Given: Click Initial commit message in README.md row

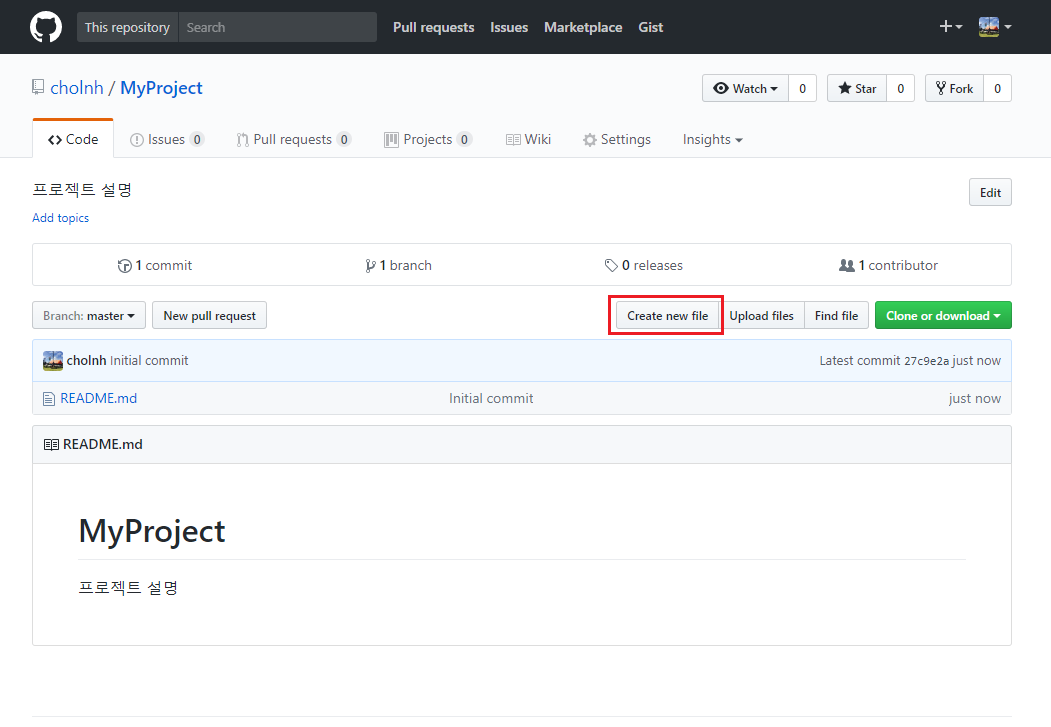Looking at the screenshot, I should point(491,399).
